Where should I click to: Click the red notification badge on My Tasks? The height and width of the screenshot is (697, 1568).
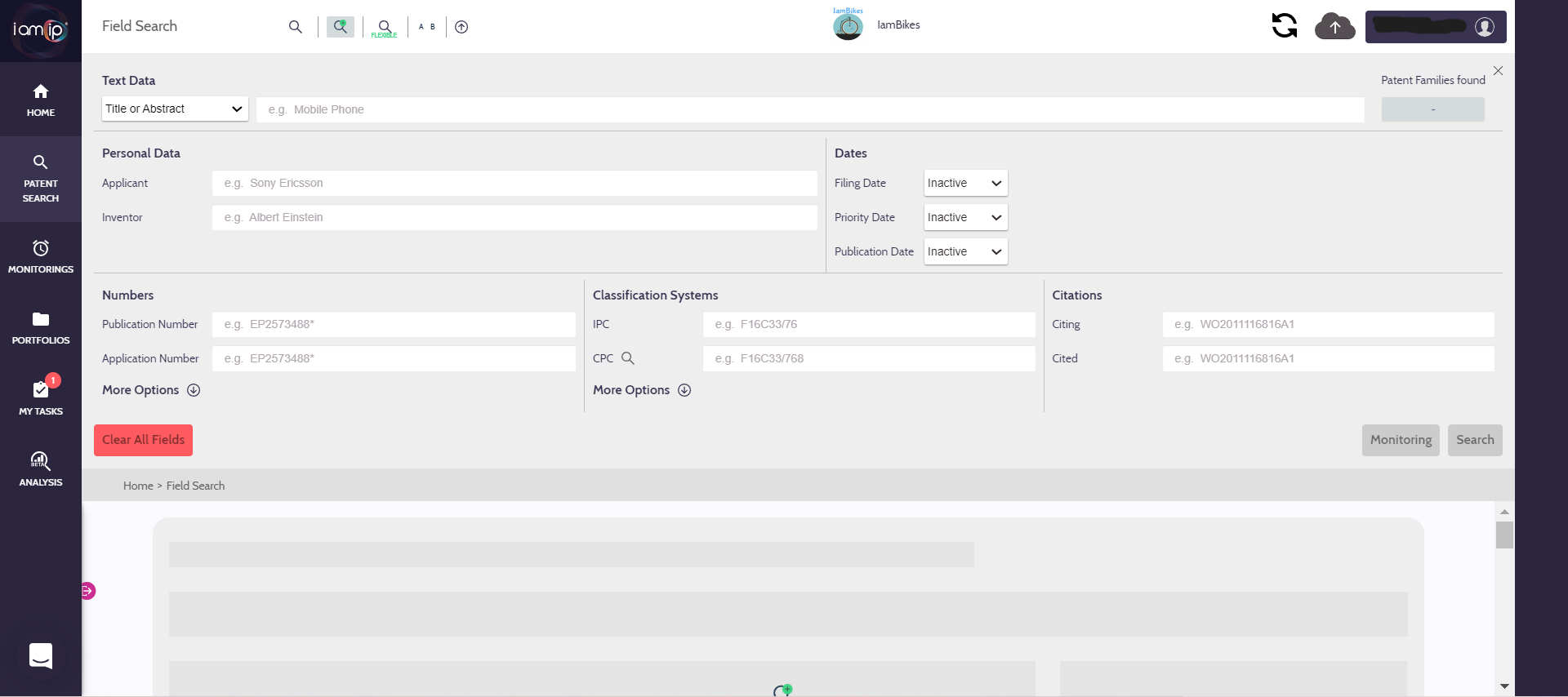53,380
